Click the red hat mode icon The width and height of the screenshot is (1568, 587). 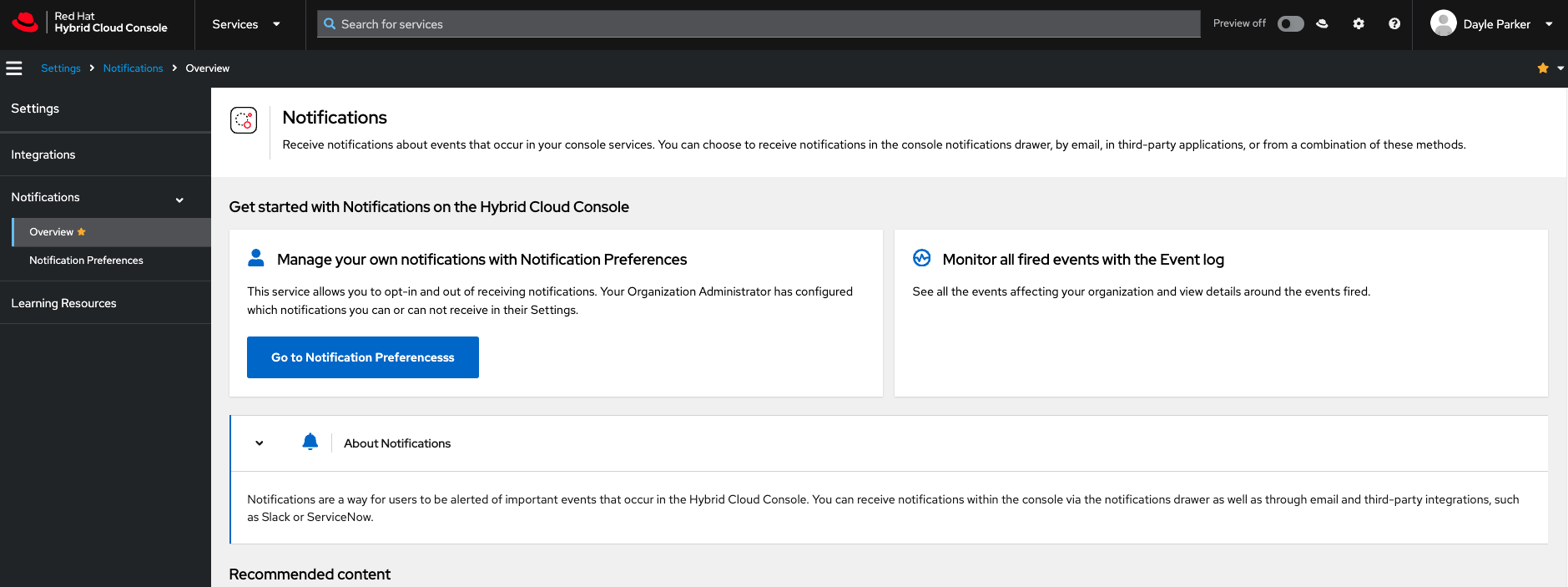click(1322, 23)
